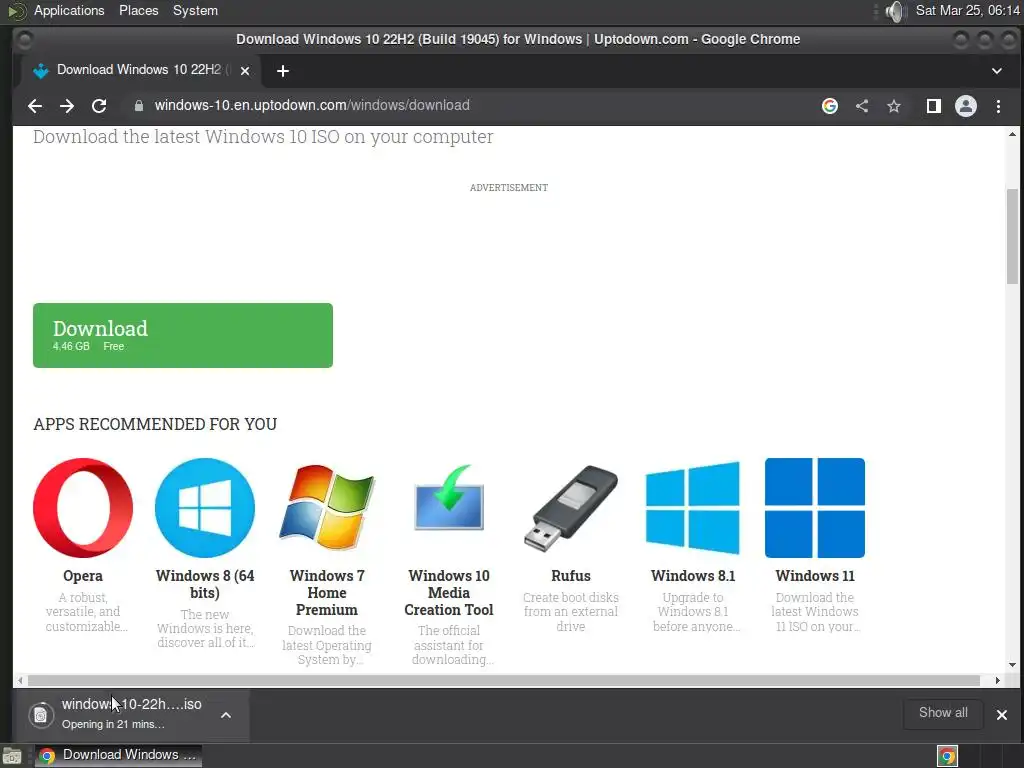Image resolution: width=1024 pixels, height=768 pixels.
Task: Toggle the side panel icon
Action: tap(934, 106)
